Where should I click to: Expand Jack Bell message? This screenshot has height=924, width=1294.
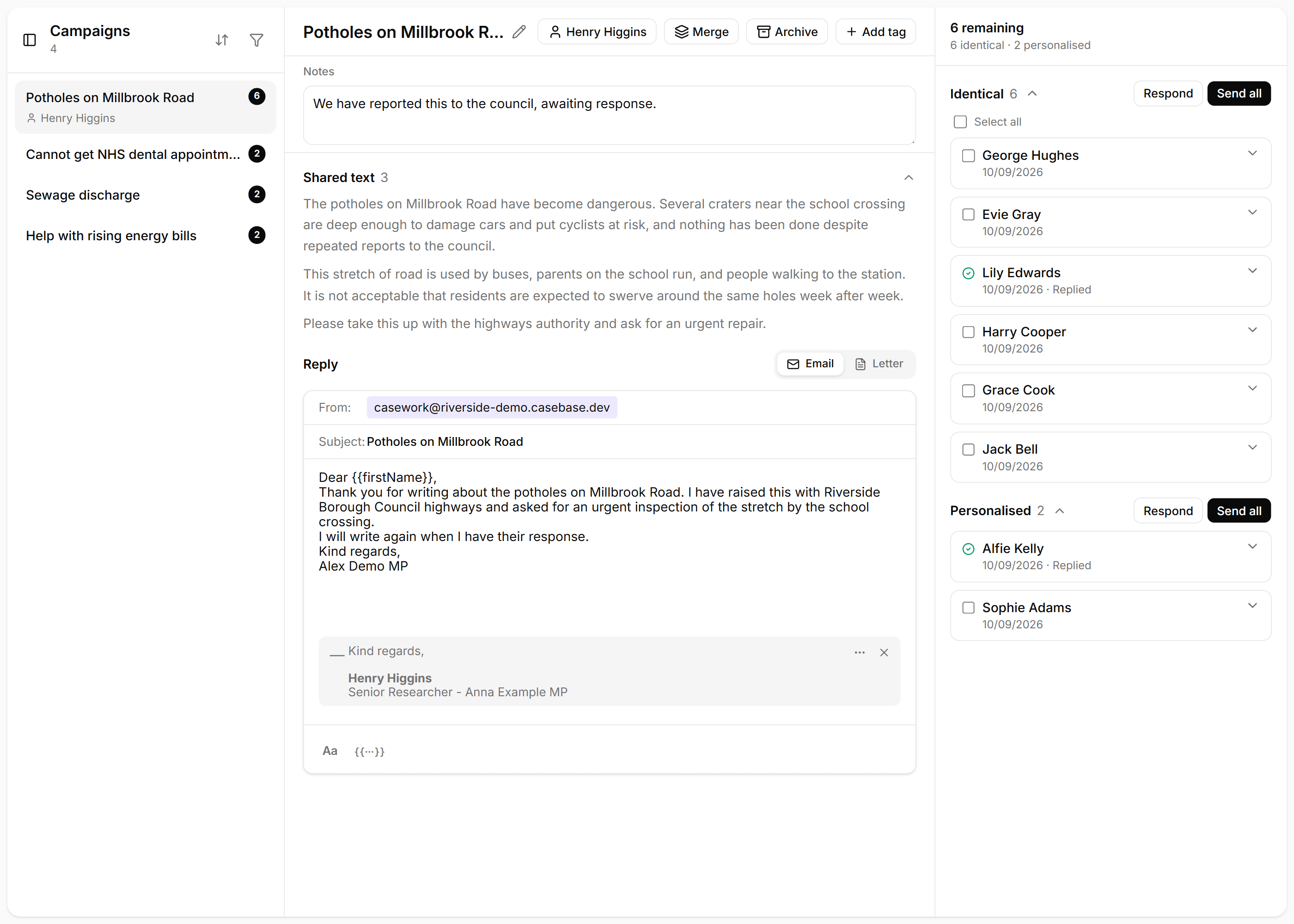(1252, 447)
